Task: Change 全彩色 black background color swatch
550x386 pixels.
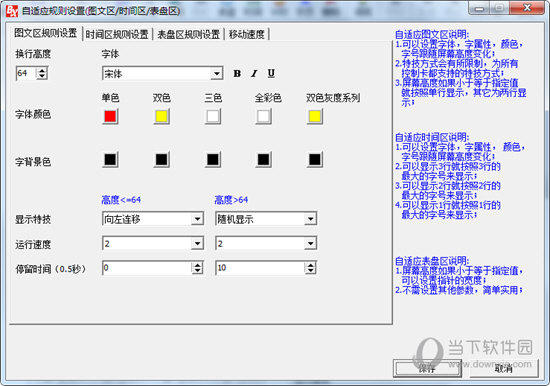Action: [264, 160]
